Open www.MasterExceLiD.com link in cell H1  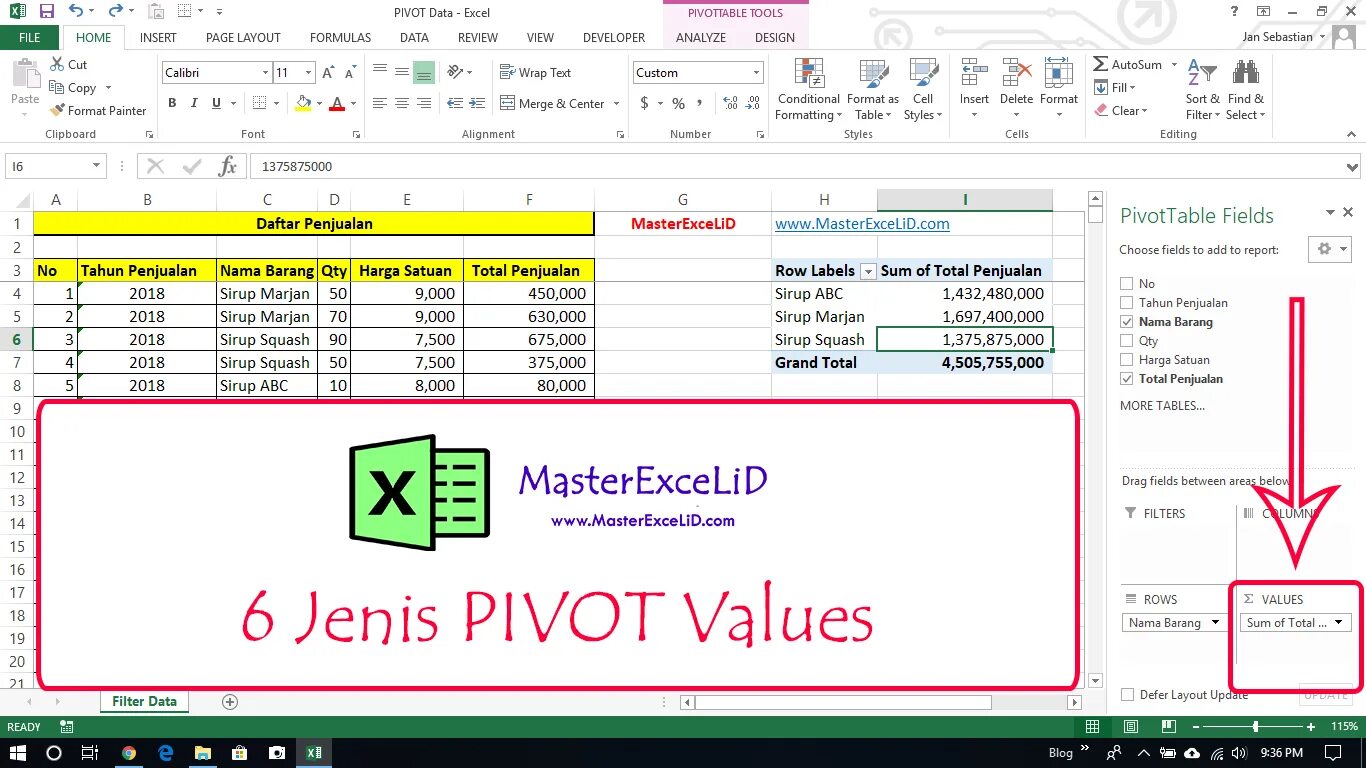[x=862, y=224]
